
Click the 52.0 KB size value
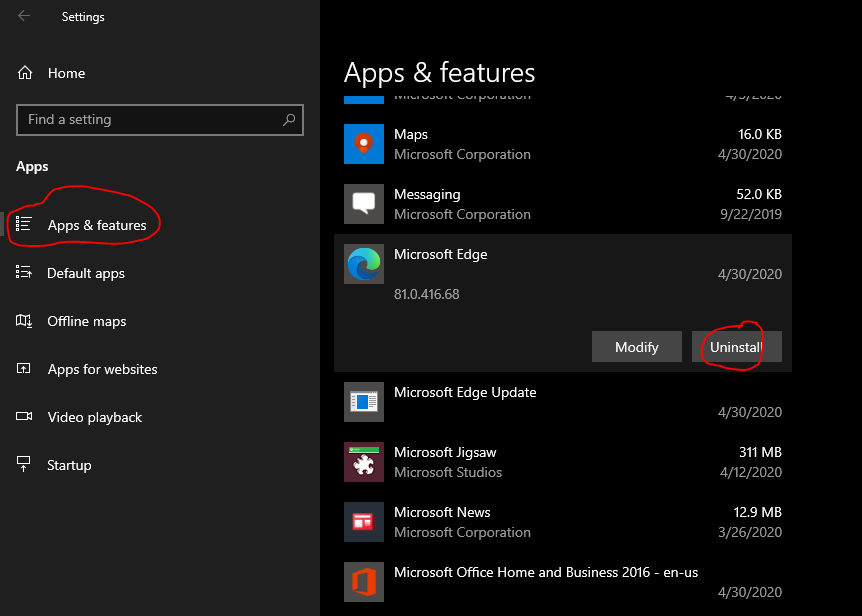point(759,194)
